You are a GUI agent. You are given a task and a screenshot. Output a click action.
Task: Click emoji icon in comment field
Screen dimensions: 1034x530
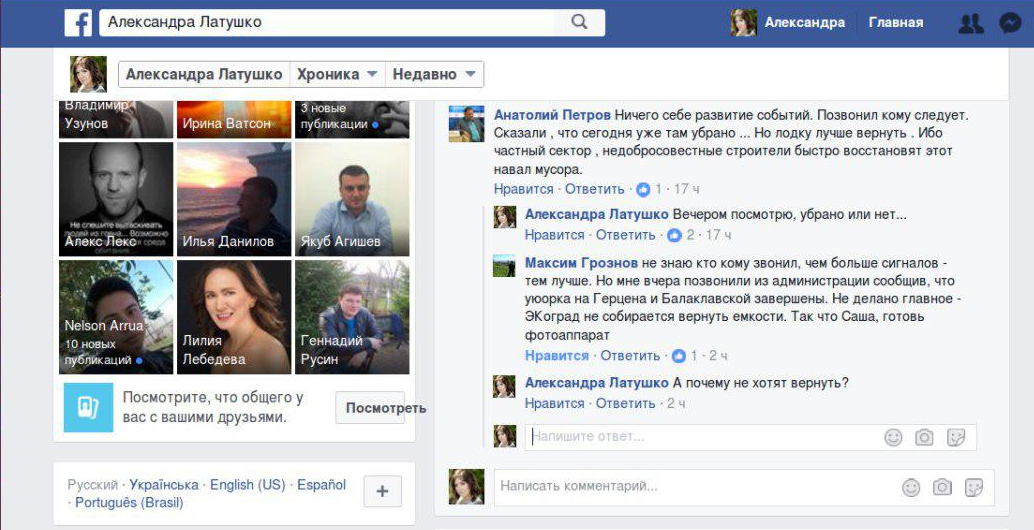911,487
